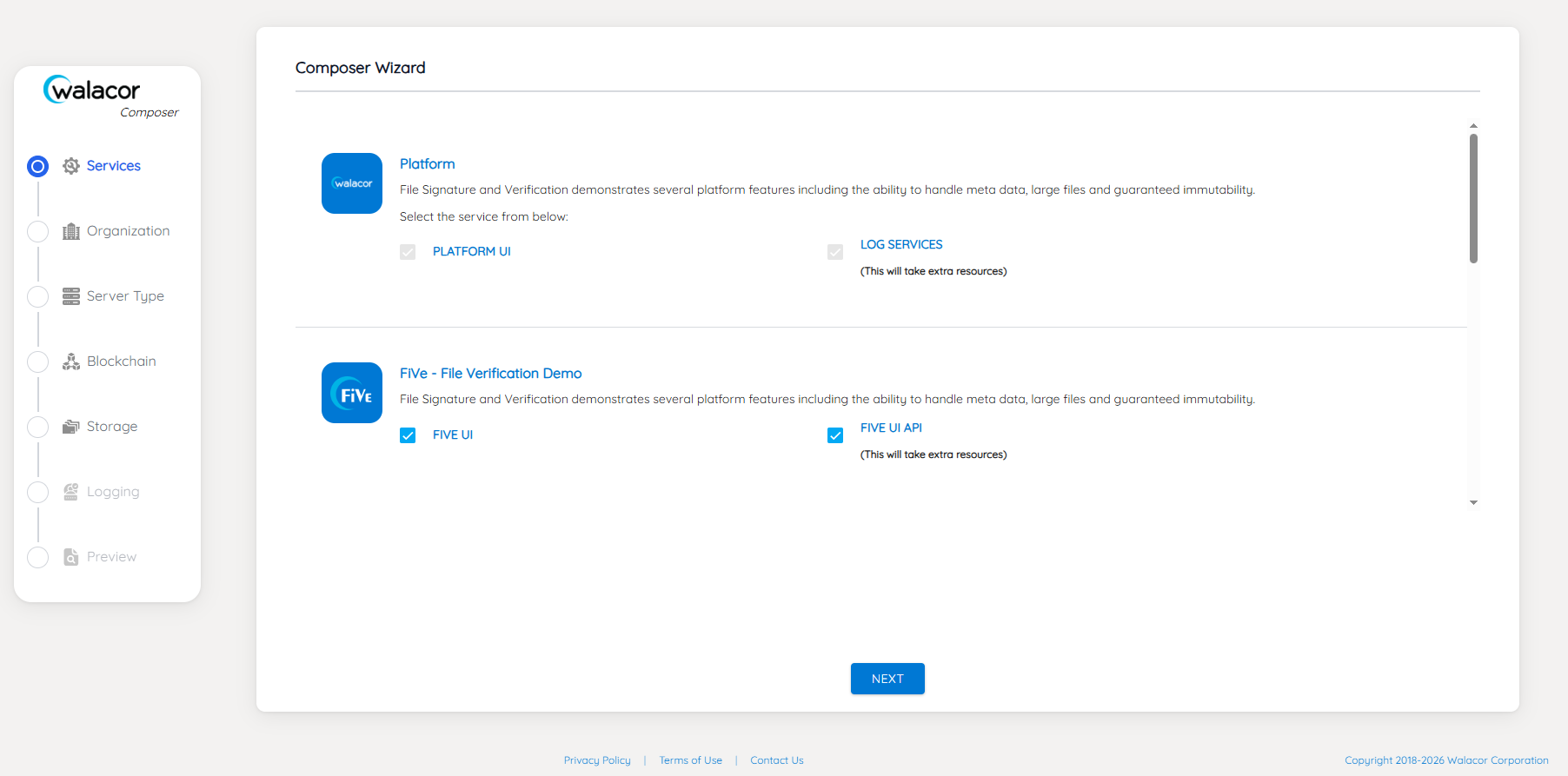Image resolution: width=1568 pixels, height=776 pixels.
Task: Open the Server Type step label
Action: coord(125,296)
